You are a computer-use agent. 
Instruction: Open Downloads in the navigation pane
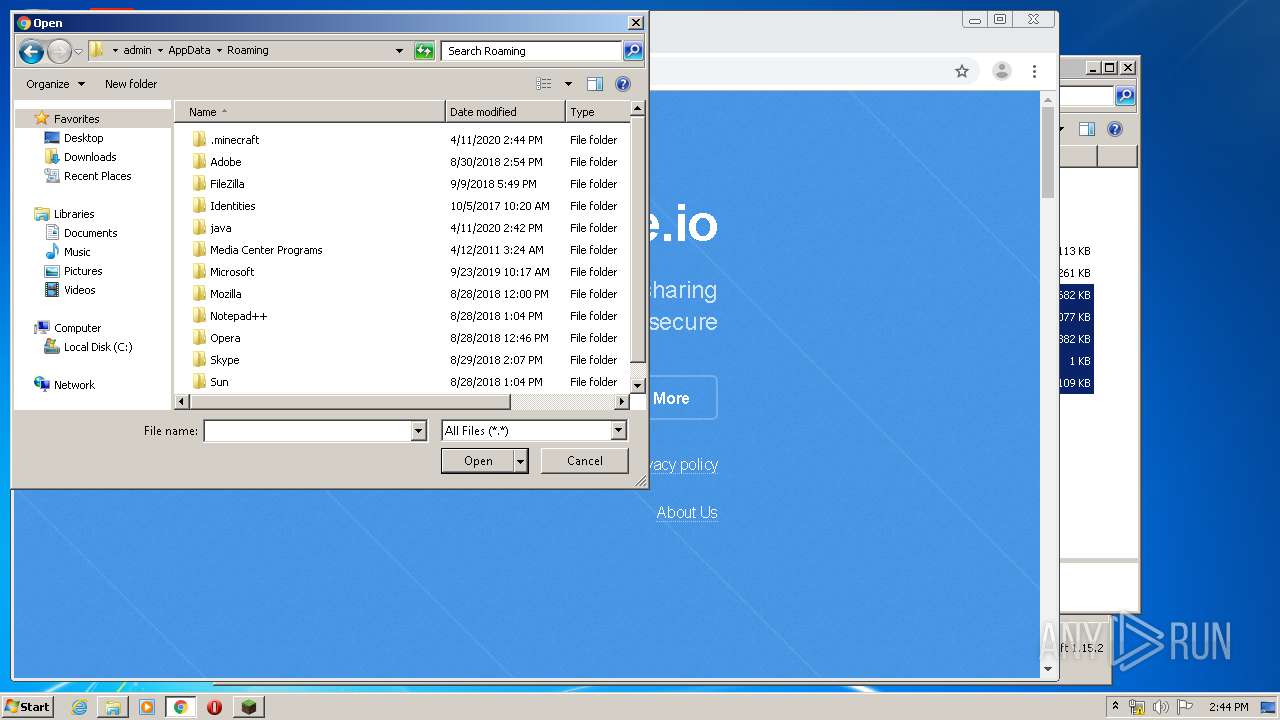point(90,157)
